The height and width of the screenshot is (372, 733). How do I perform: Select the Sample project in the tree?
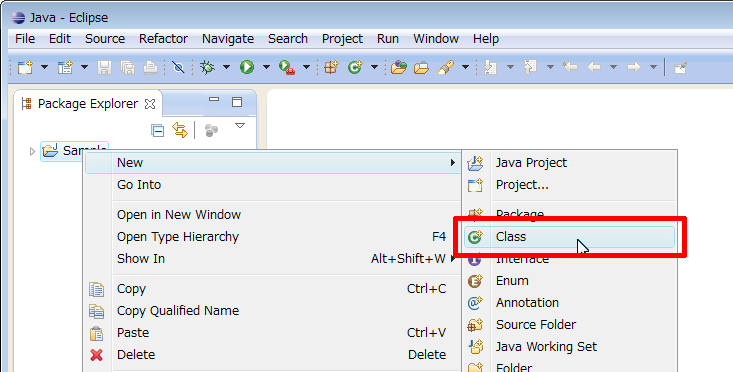[x=75, y=150]
